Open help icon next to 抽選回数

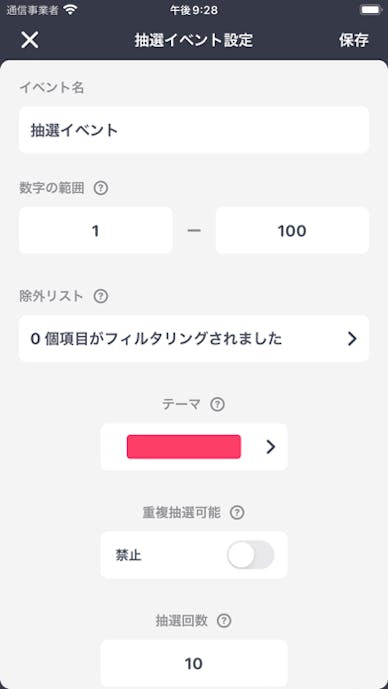click(224, 621)
